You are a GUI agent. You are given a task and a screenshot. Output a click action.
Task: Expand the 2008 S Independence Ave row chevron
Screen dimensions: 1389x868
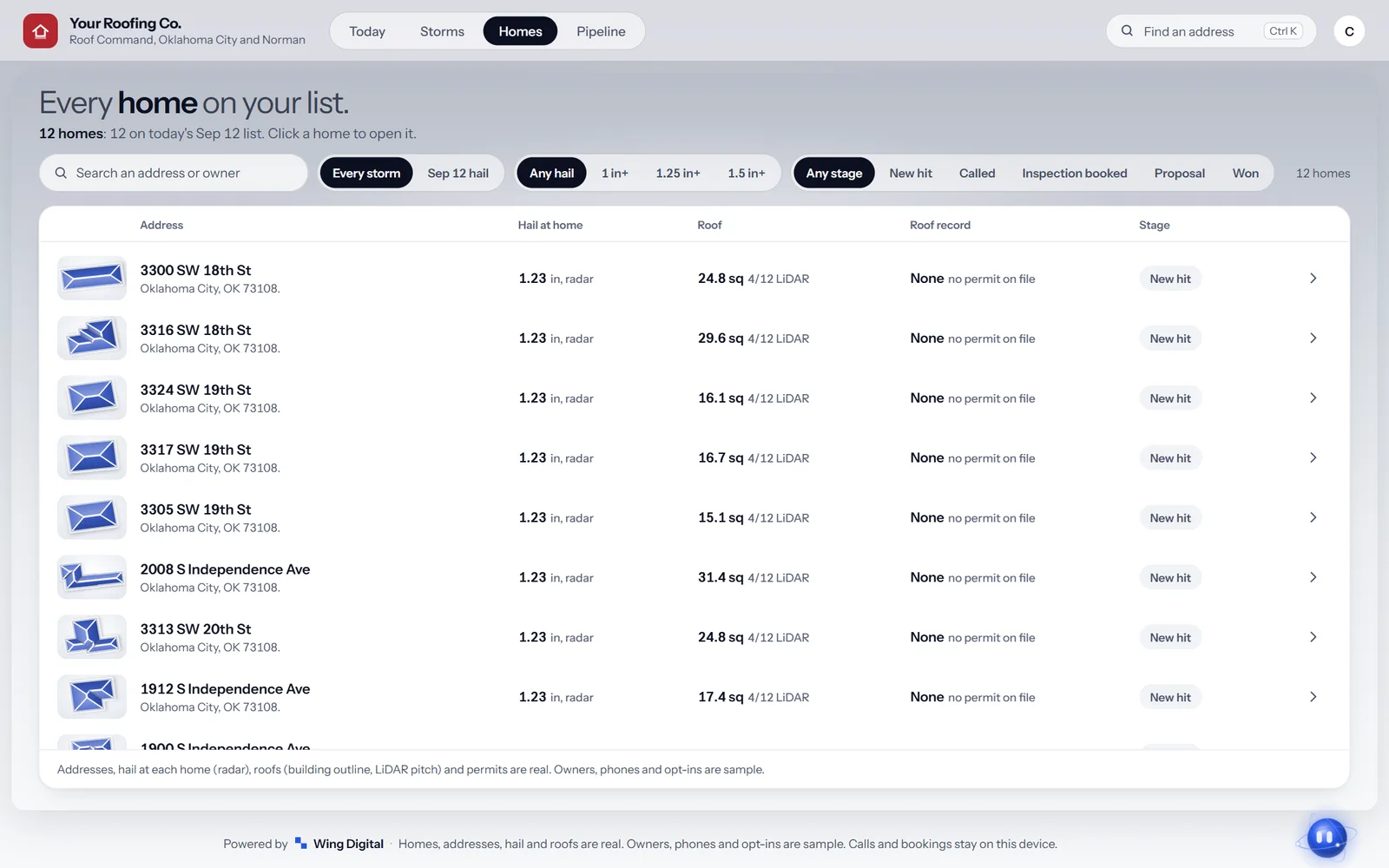1313,577
